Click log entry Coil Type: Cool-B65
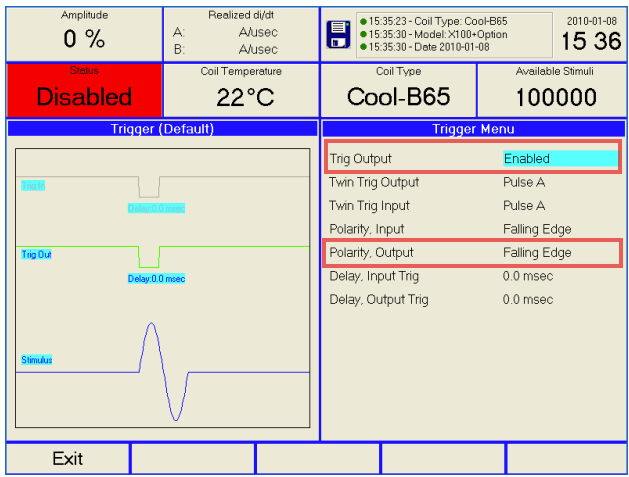This screenshot has width=629, height=477. click(434, 21)
